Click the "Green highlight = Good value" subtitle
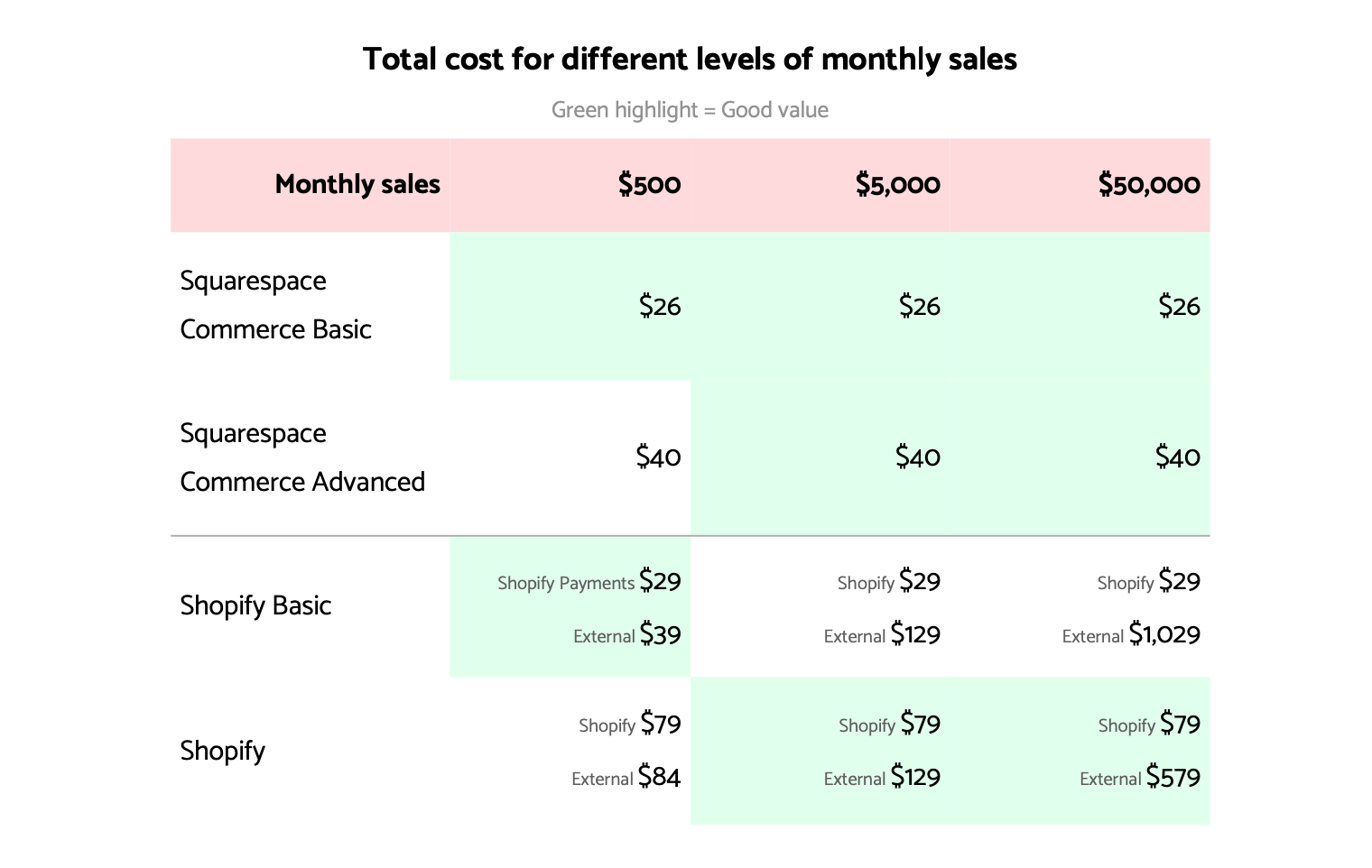1372x868 pixels. pos(690,110)
